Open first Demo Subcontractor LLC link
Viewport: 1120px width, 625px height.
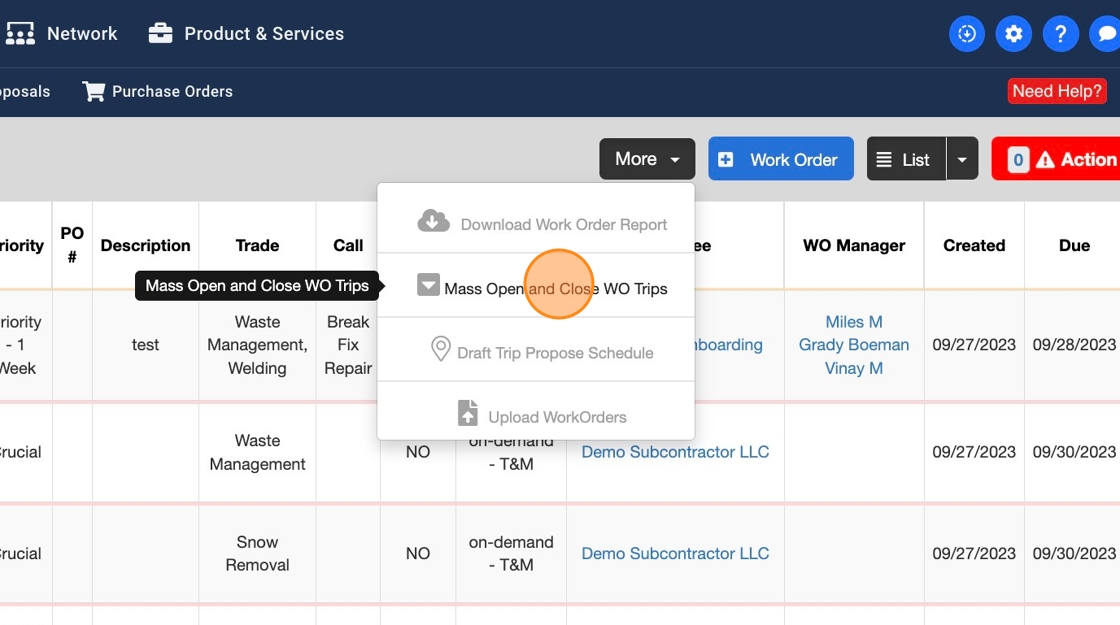point(675,452)
